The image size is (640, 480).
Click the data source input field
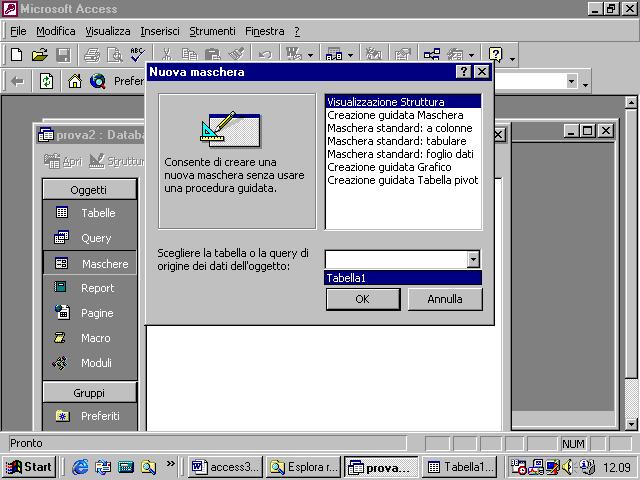396,259
